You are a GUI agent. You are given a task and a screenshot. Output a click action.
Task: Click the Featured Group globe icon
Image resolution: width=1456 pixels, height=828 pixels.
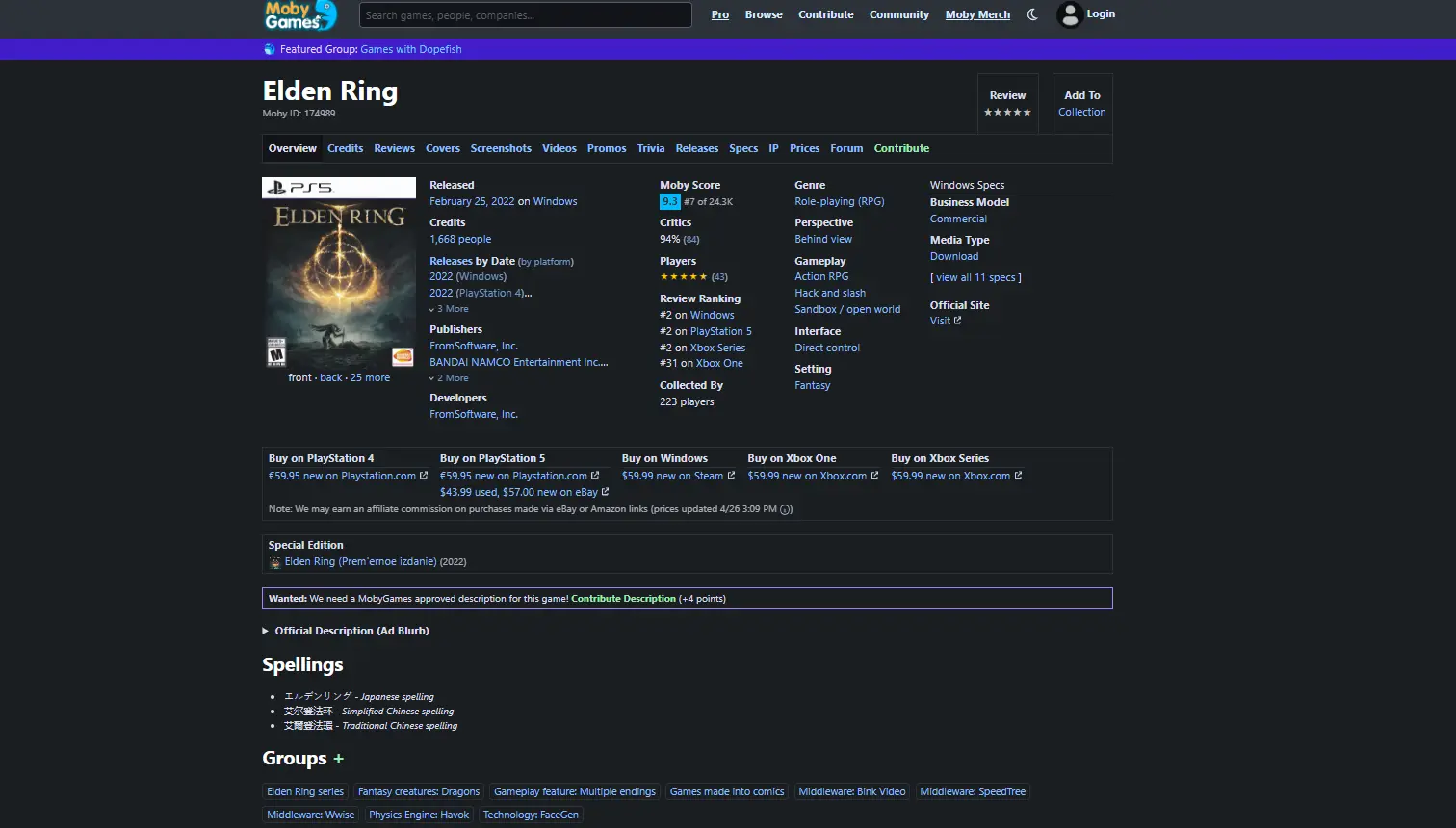(x=270, y=49)
